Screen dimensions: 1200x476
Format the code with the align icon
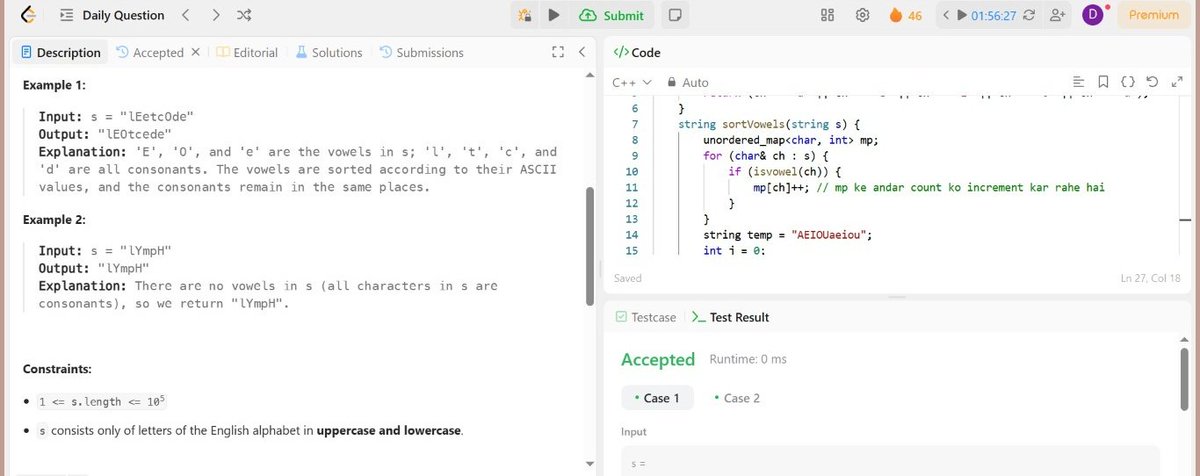coord(1078,82)
